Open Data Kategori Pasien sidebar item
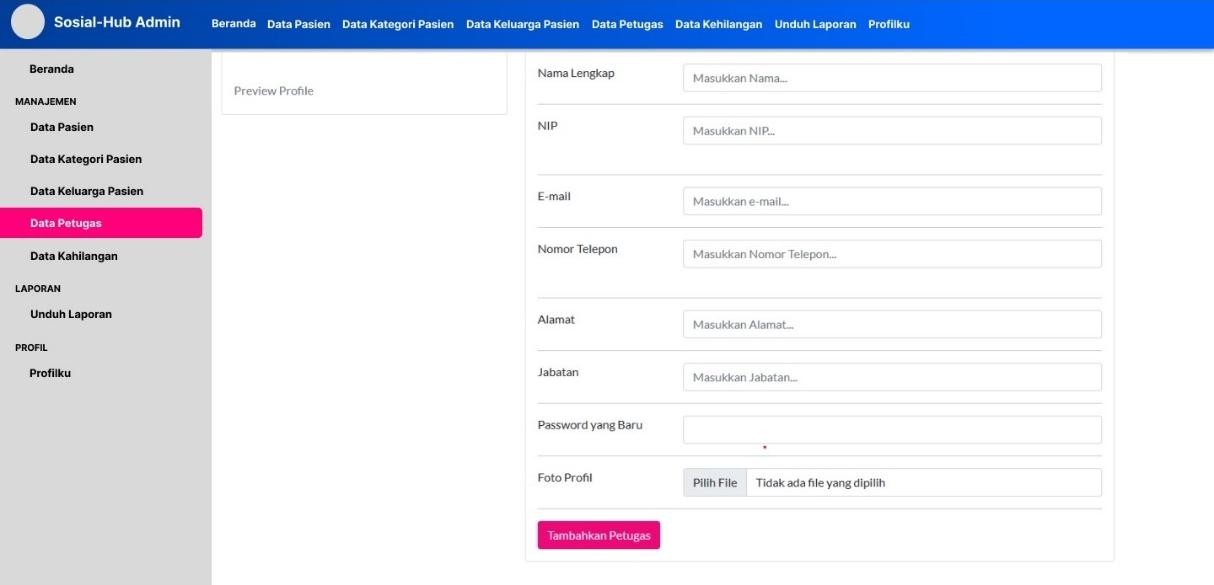The height and width of the screenshot is (585, 1214). 86,159
